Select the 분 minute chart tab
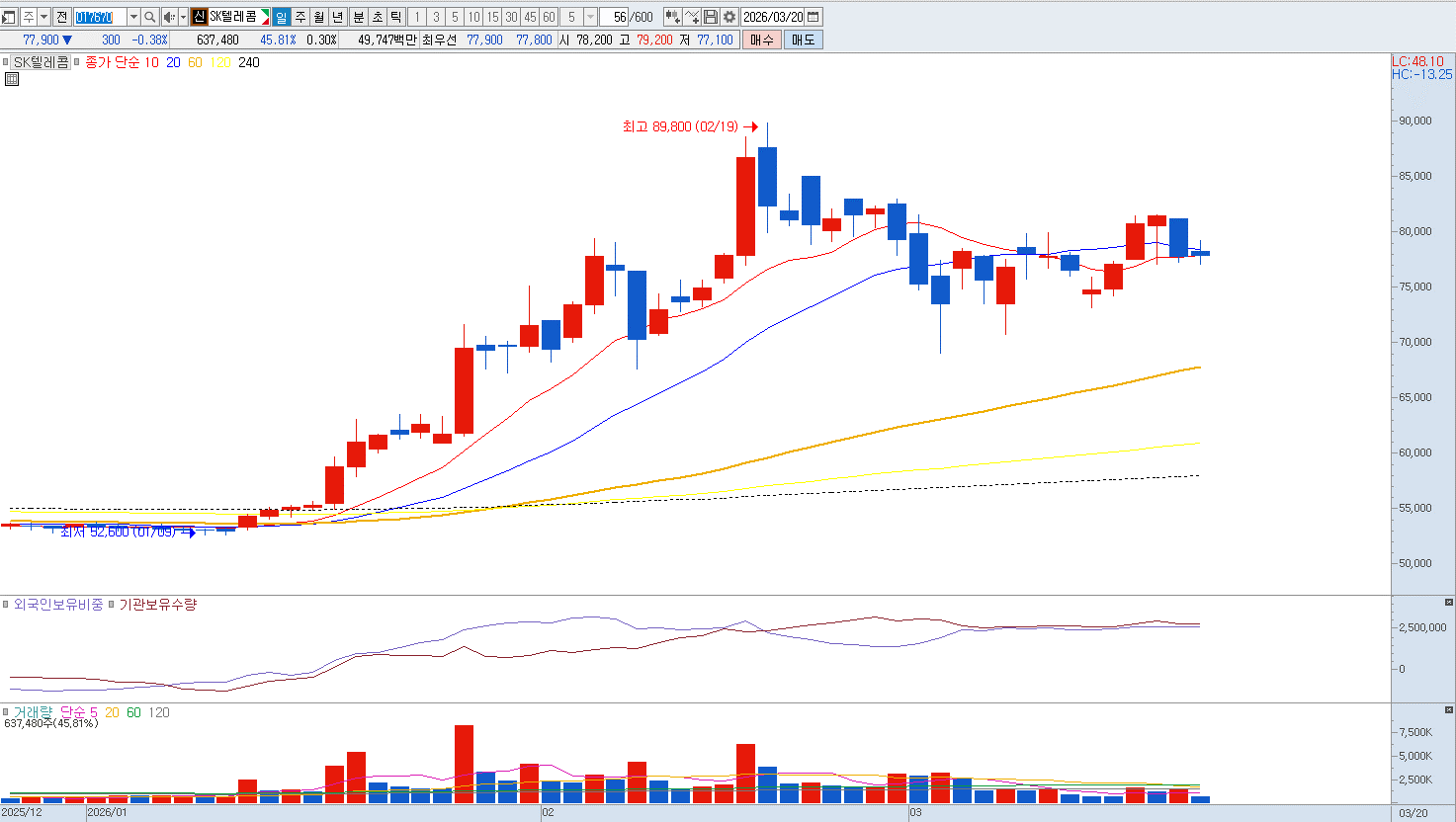 coord(358,17)
